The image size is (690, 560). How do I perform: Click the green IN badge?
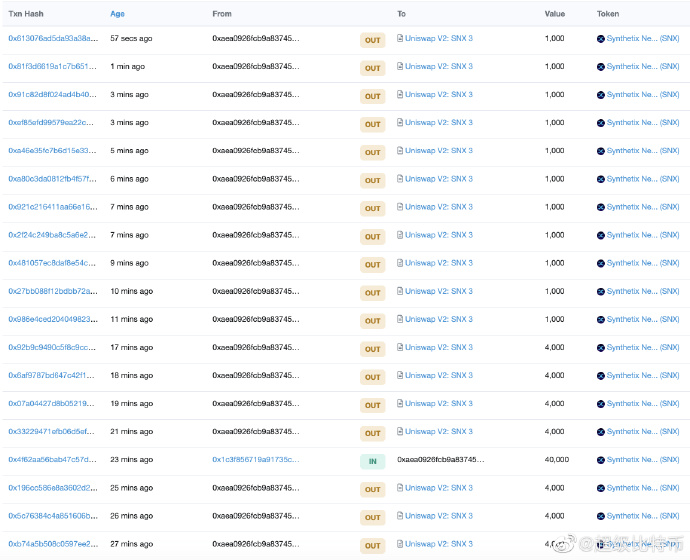click(x=372, y=461)
